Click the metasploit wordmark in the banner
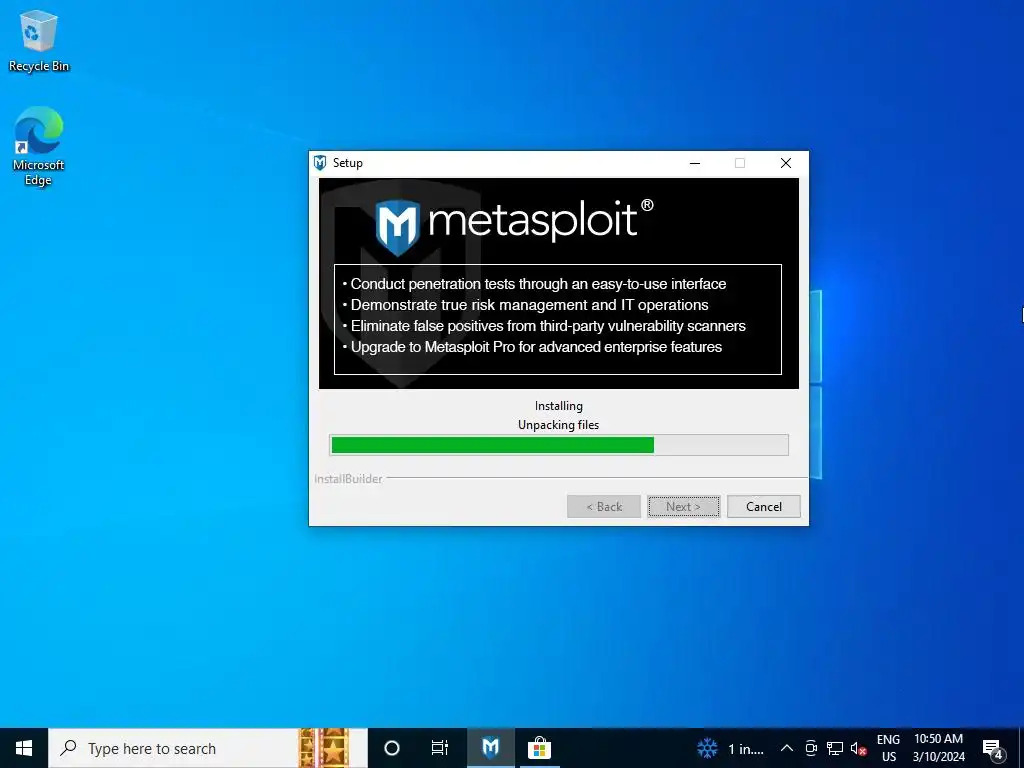 pyautogui.click(x=540, y=220)
